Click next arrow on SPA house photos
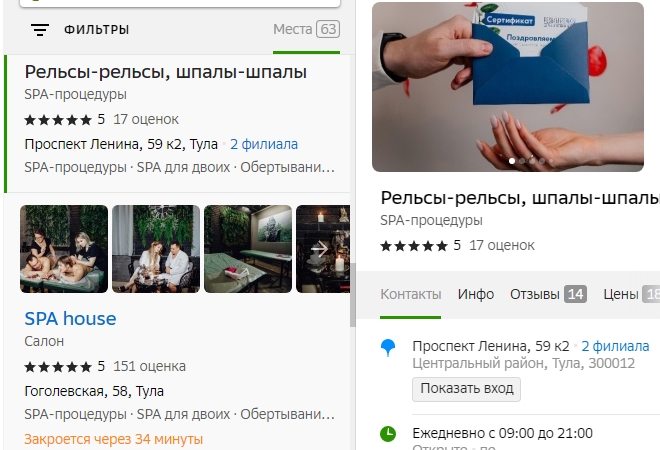 (320, 249)
